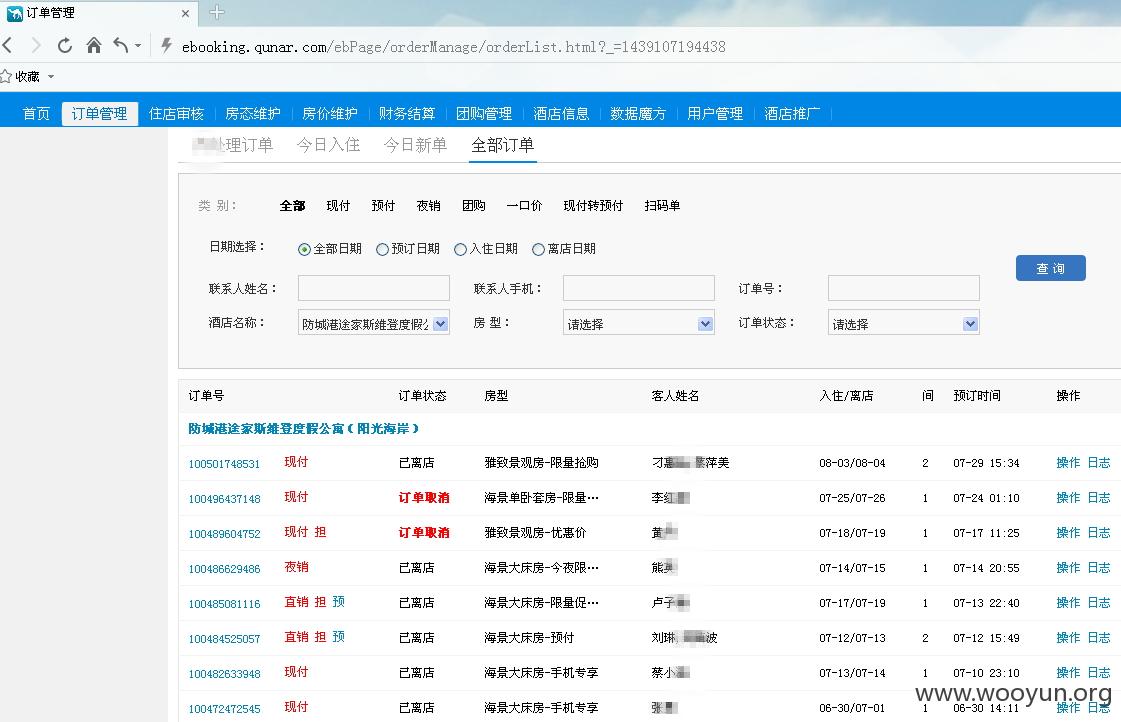Open a new browser tab
Viewport: 1121px width, 722px height.
coord(217,12)
